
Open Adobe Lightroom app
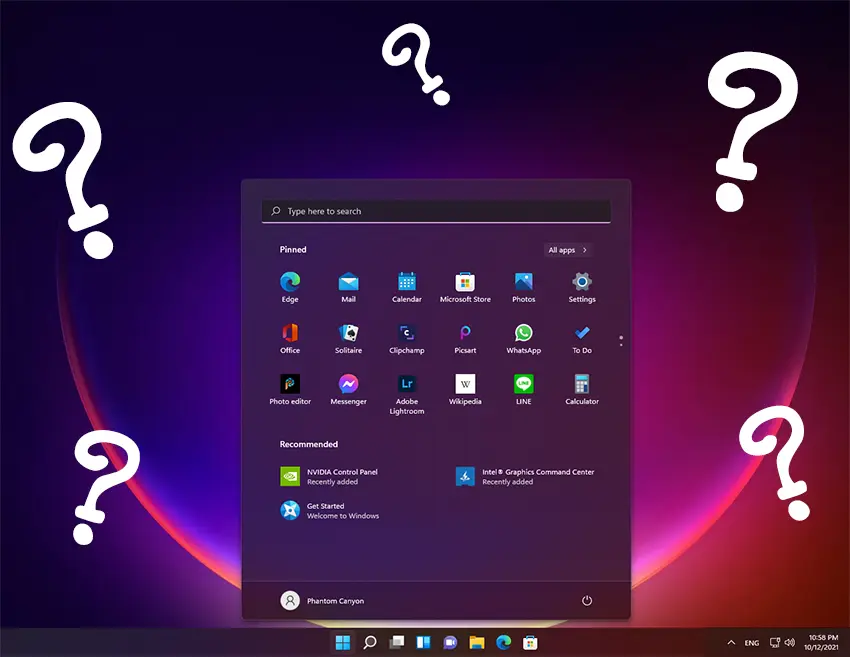(407, 384)
